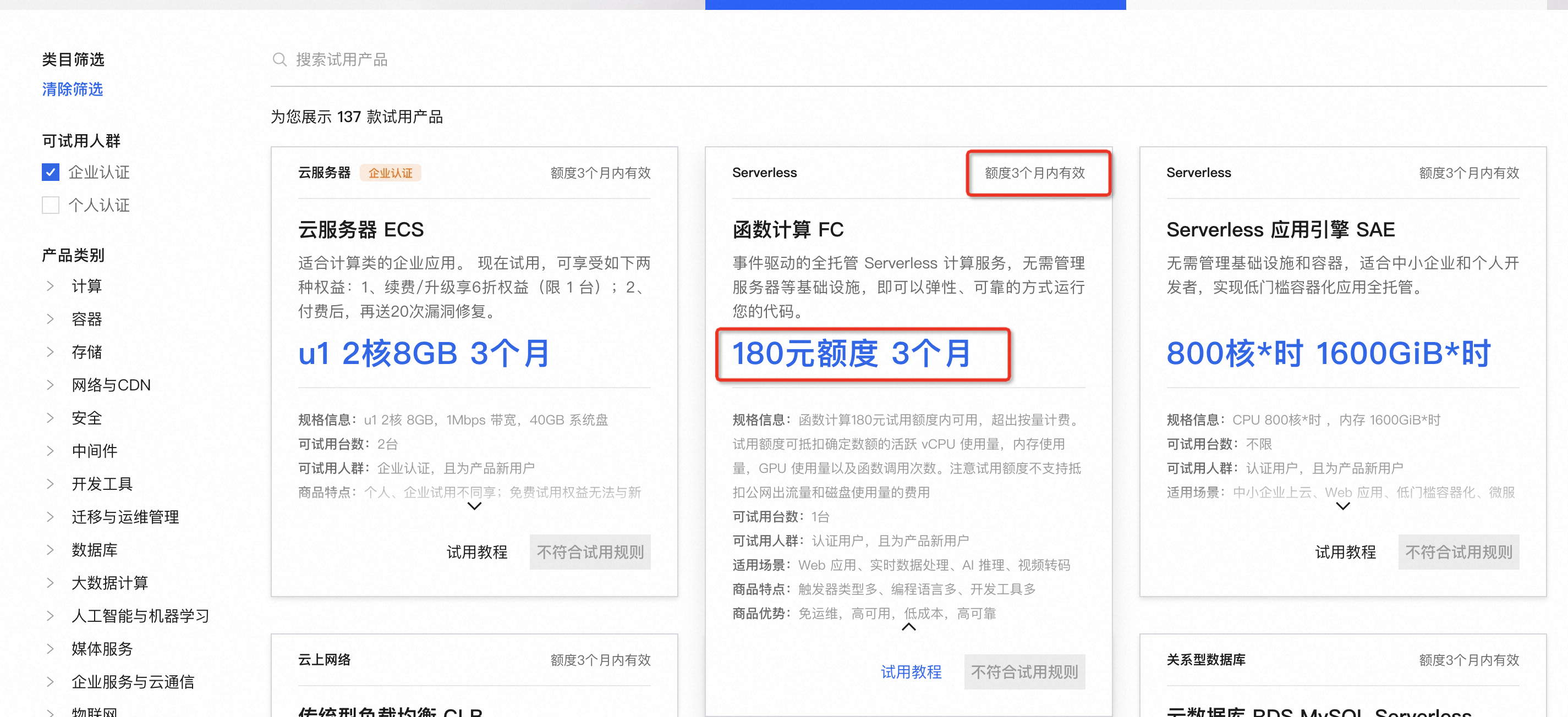
Task: Expand details arrow on 云服务器 ECS card
Action: pos(474,506)
